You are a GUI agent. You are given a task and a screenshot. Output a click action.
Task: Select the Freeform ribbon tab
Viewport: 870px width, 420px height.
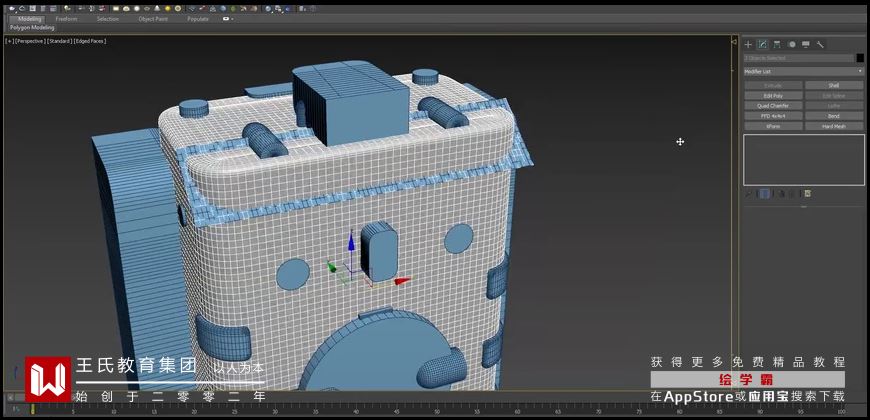point(67,19)
